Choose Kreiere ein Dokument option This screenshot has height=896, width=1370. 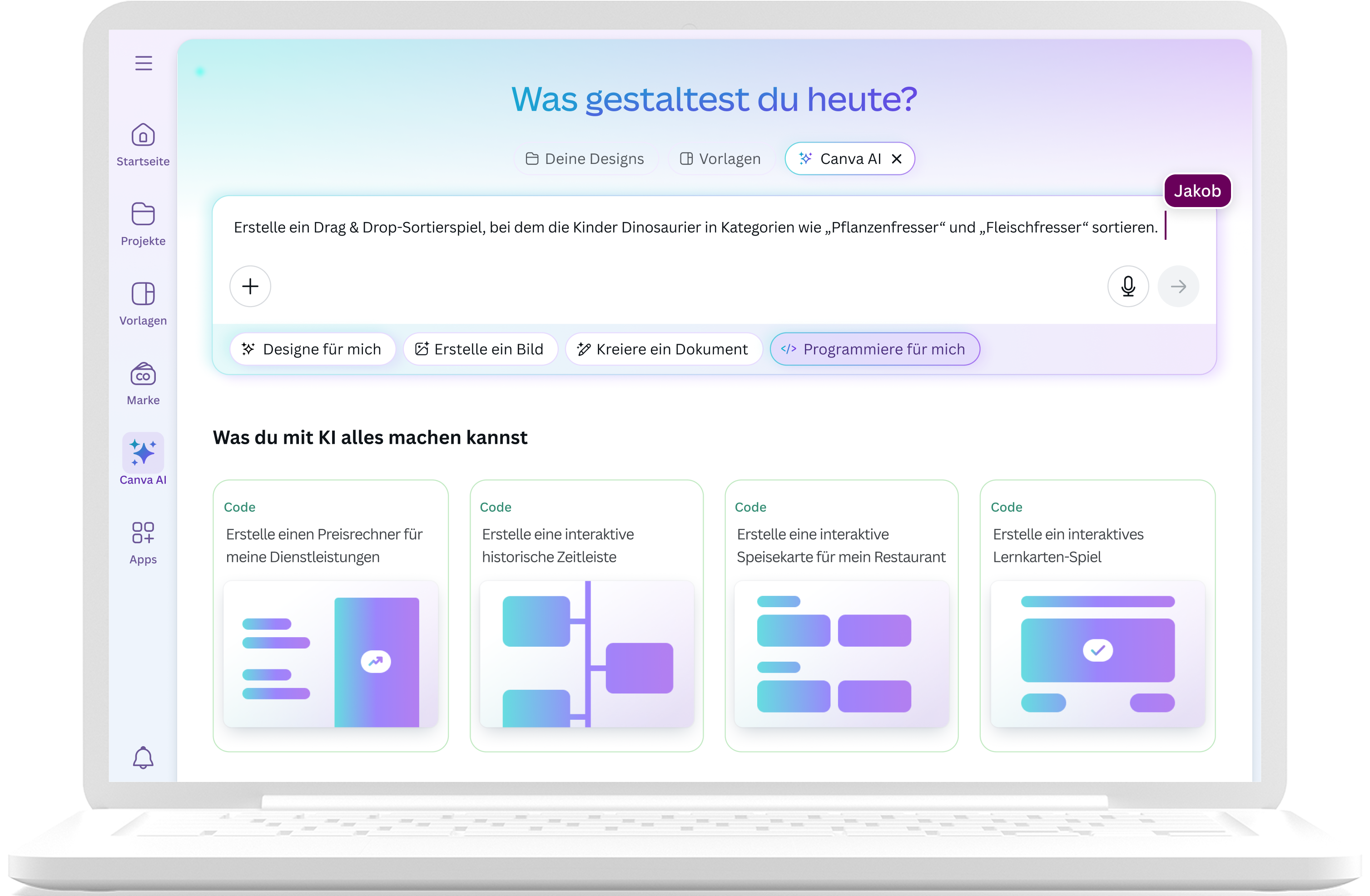663,349
